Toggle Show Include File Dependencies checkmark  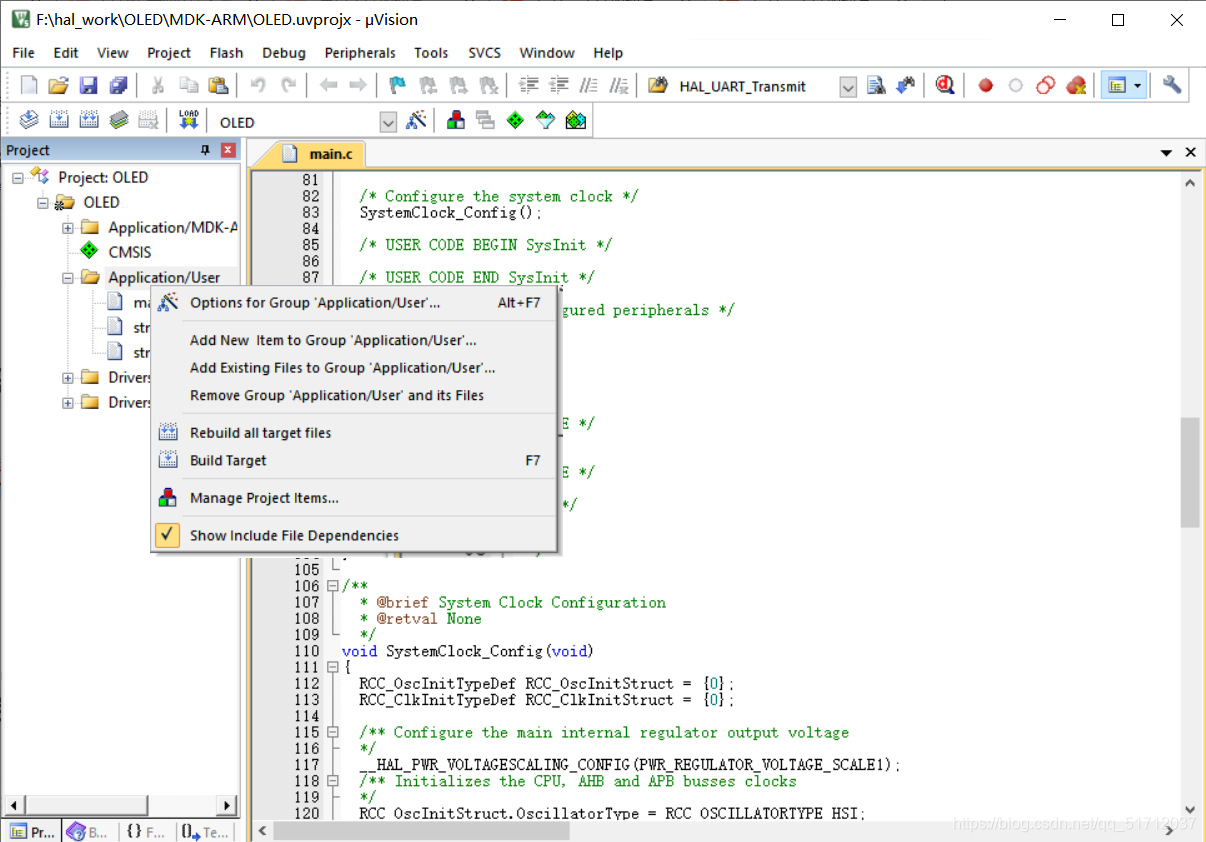pyautogui.click(x=168, y=535)
